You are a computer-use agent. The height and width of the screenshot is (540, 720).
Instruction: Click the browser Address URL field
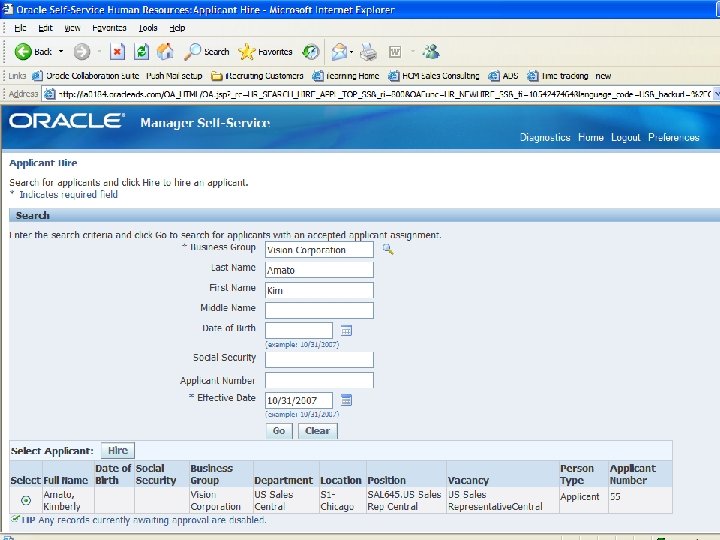pos(383,94)
